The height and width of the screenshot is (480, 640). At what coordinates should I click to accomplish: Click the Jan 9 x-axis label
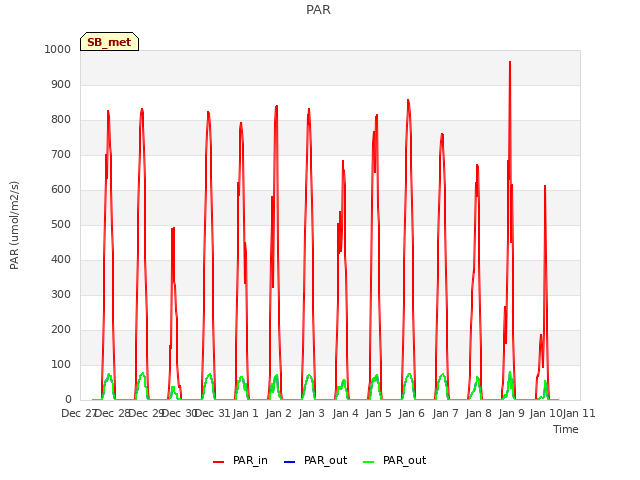click(x=511, y=413)
